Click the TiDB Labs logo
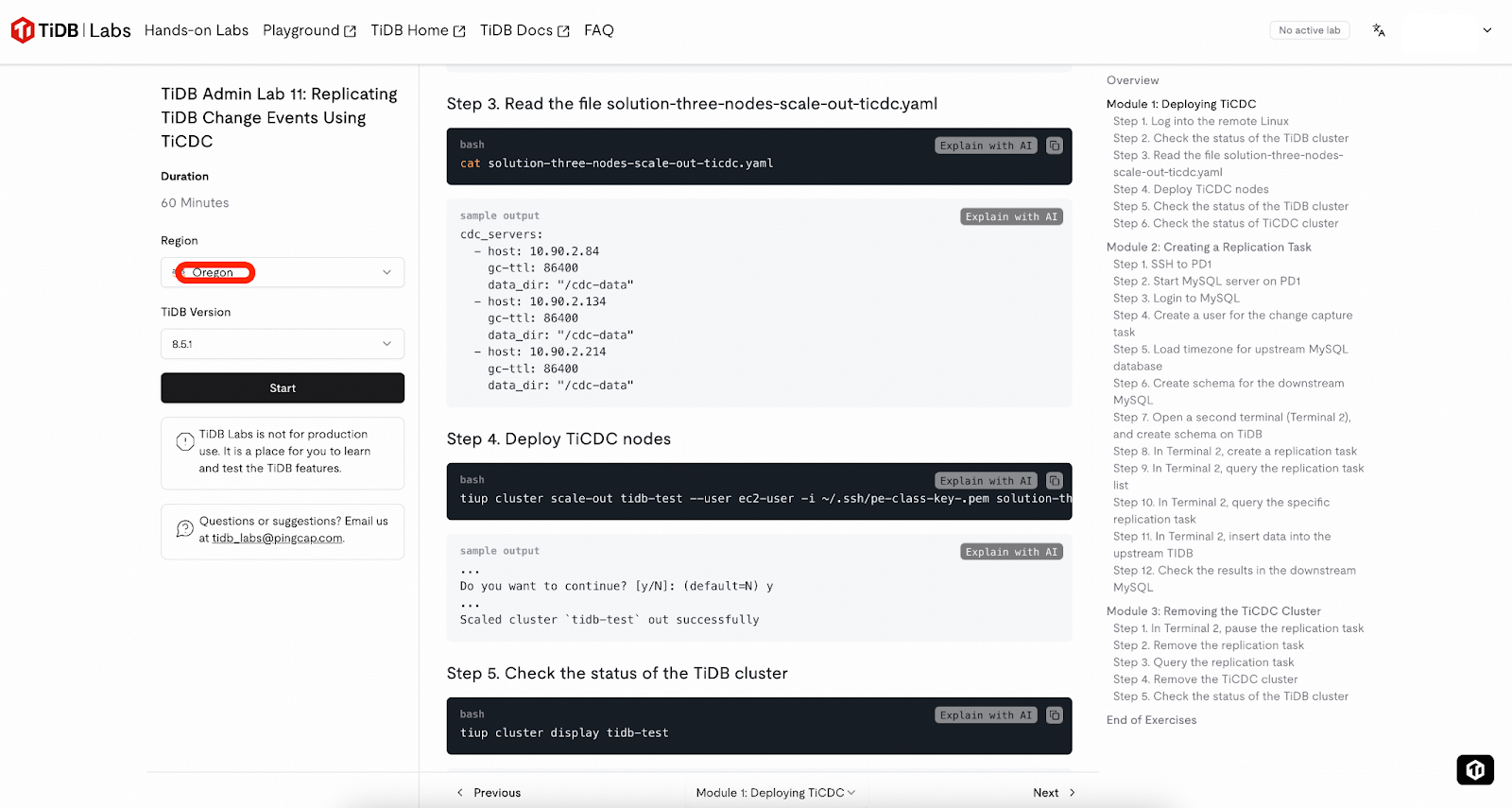The height and width of the screenshot is (808, 1512). 71,30
